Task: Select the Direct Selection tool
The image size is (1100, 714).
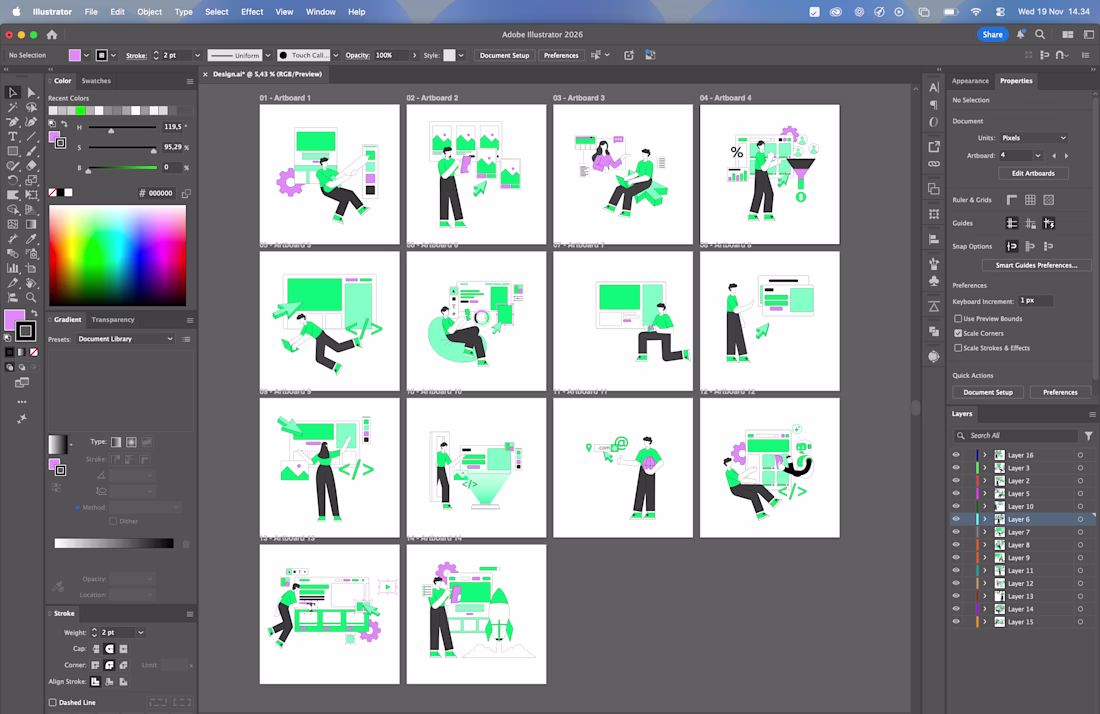Action: (31, 93)
